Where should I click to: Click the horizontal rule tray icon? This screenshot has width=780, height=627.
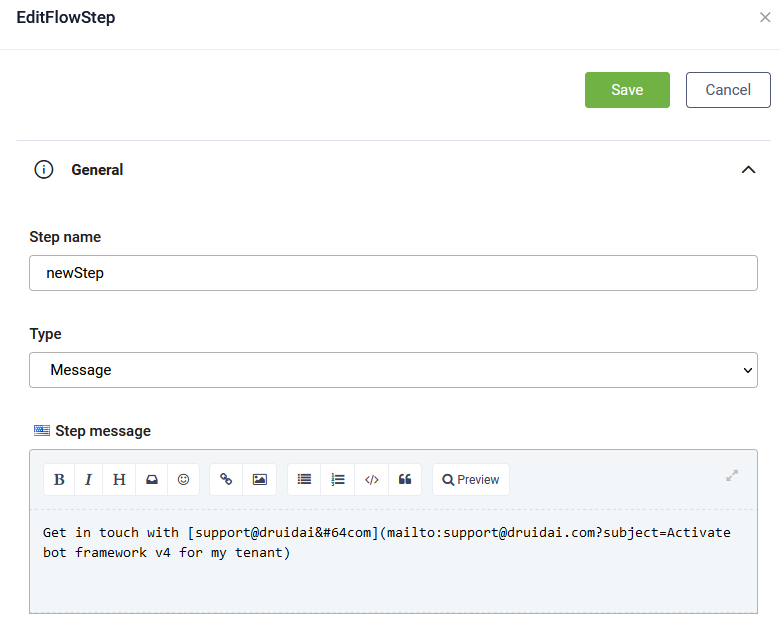click(152, 479)
